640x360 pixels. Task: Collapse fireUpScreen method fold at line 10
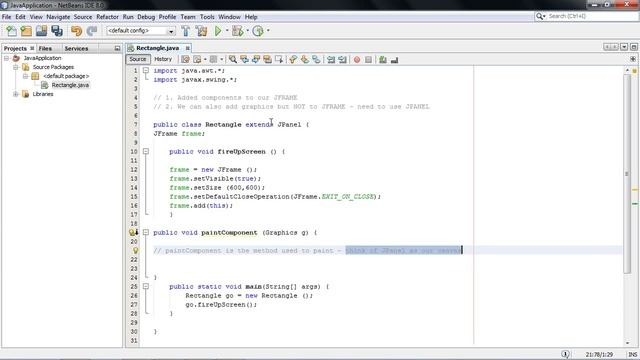[x=146, y=151]
